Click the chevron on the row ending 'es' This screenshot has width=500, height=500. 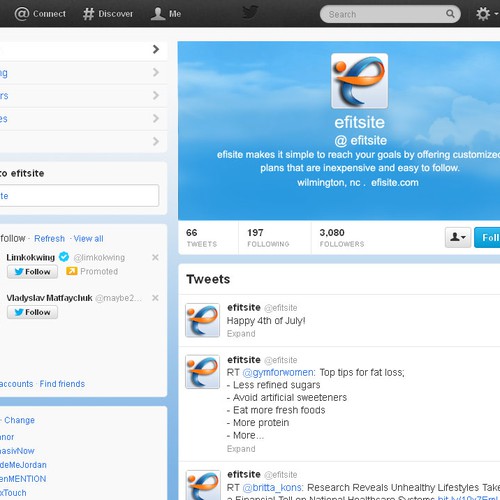(156, 118)
